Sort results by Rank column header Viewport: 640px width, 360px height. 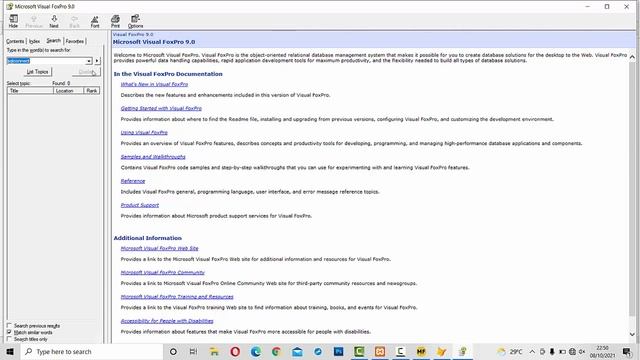pos(92,91)
